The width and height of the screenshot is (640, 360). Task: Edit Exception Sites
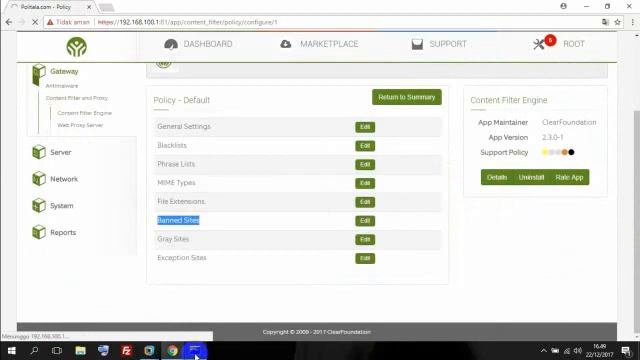[365, 258]
